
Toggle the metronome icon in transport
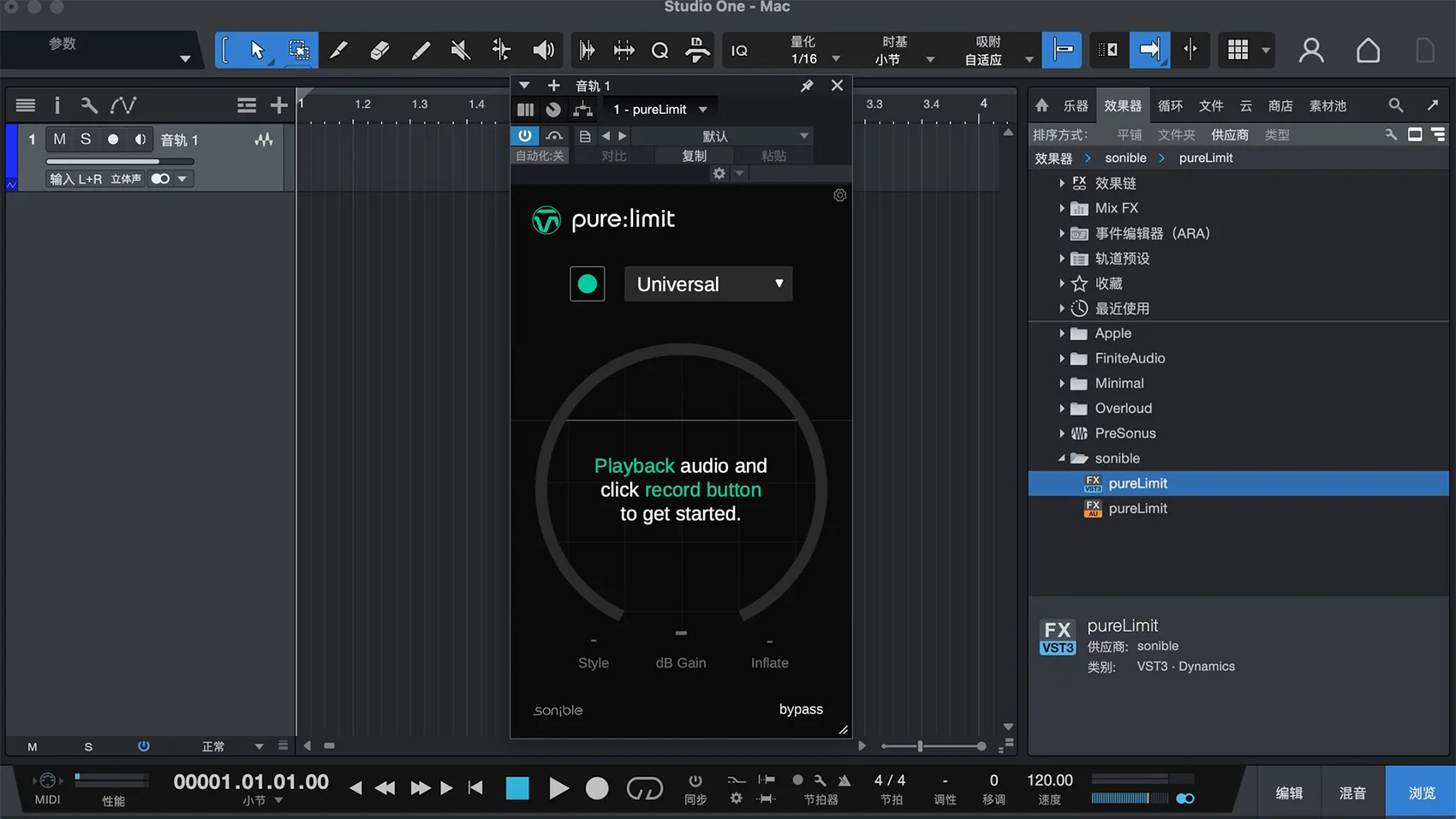click(x=844, y=780)
